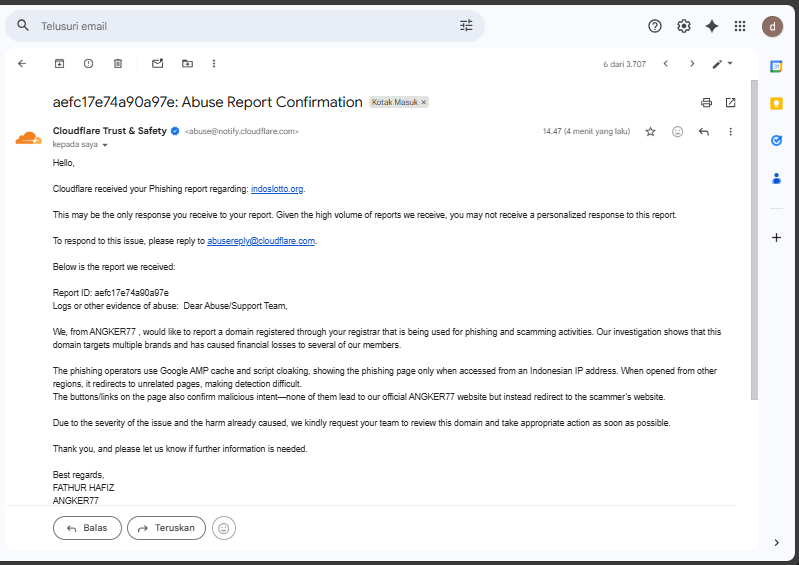Click the 'Report ID: aefc17e74a90a97e' line
Viewport: 799px width, 565px height.
pos(111,293)
